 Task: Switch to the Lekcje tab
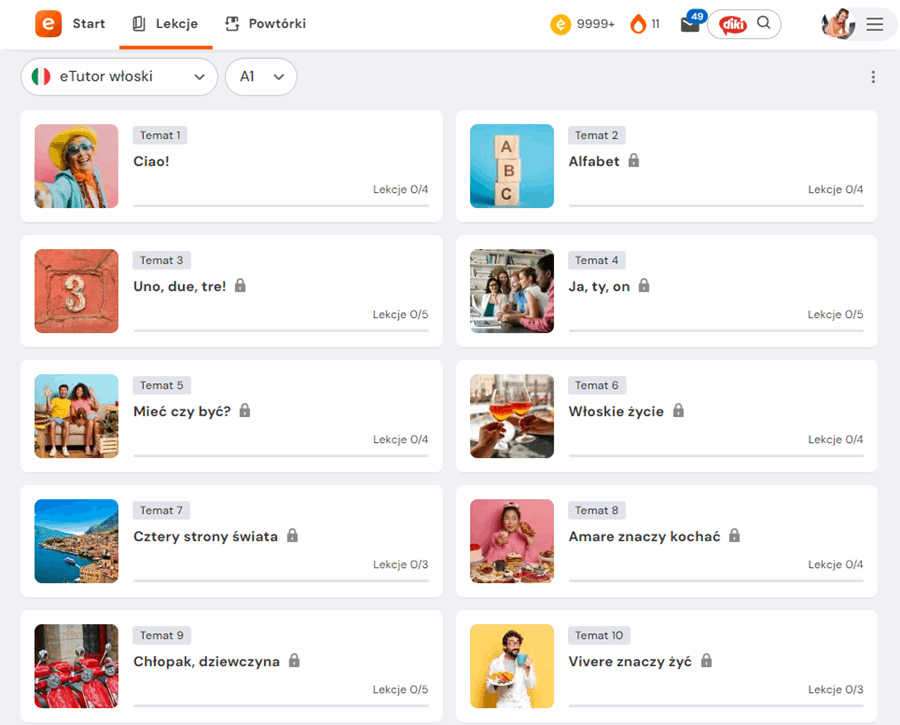(x=166, y=23)
